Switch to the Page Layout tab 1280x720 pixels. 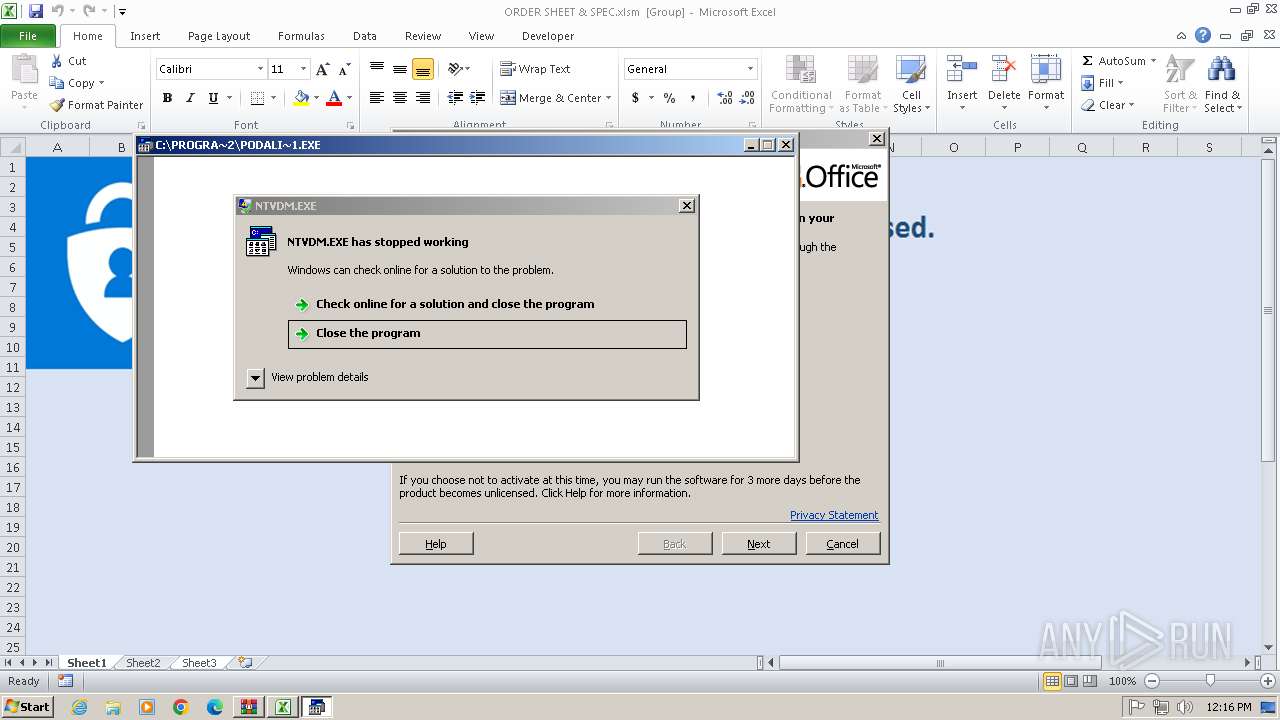219,36
